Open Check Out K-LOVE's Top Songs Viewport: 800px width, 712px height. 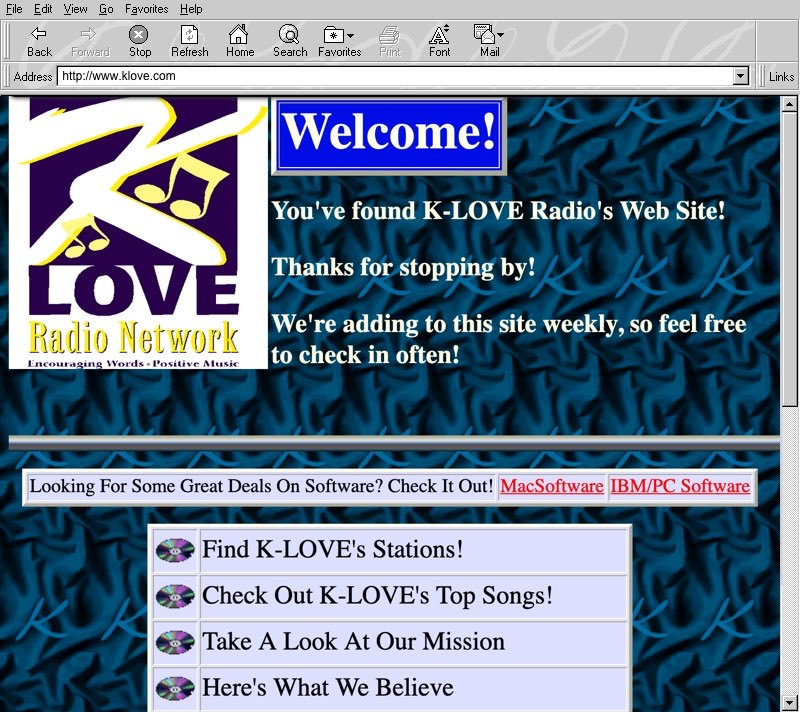(377, 596)
